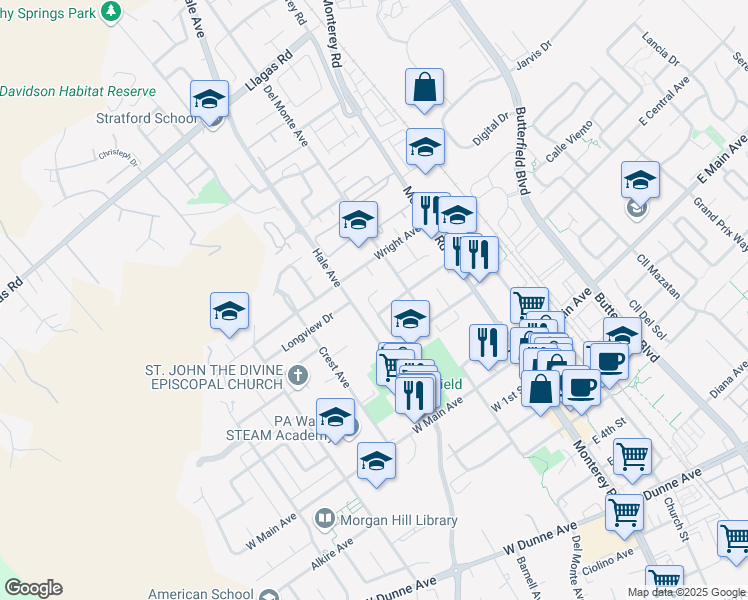
Task: Click the E 4th St street label
Action: tap(609, 431)
